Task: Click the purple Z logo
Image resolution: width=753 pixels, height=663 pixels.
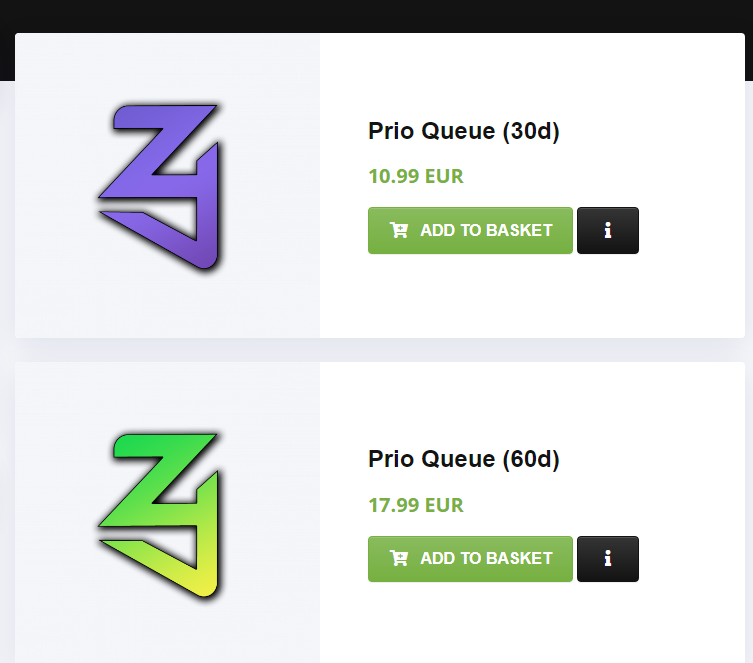Action: coord(161,187)
